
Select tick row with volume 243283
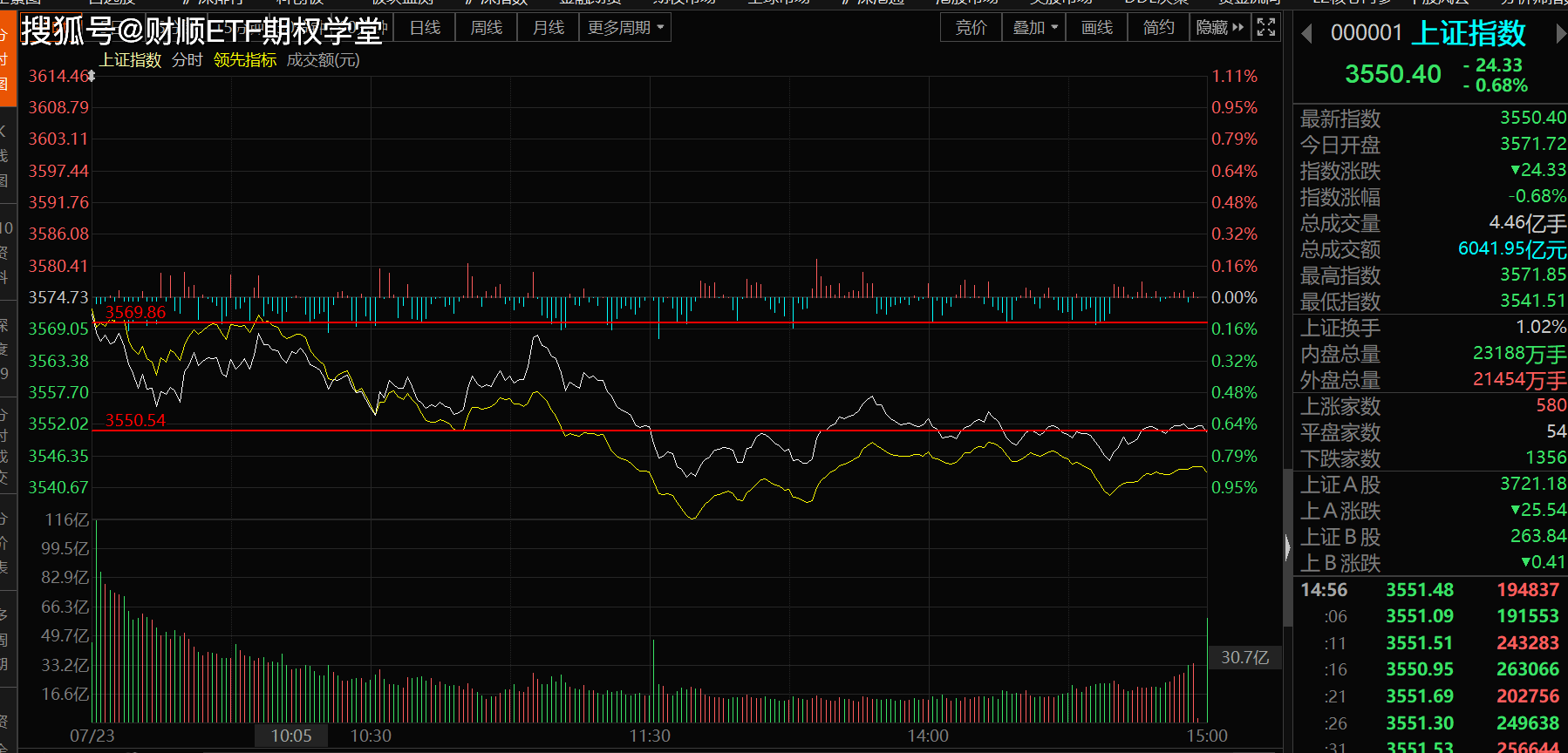[1433, 643]
